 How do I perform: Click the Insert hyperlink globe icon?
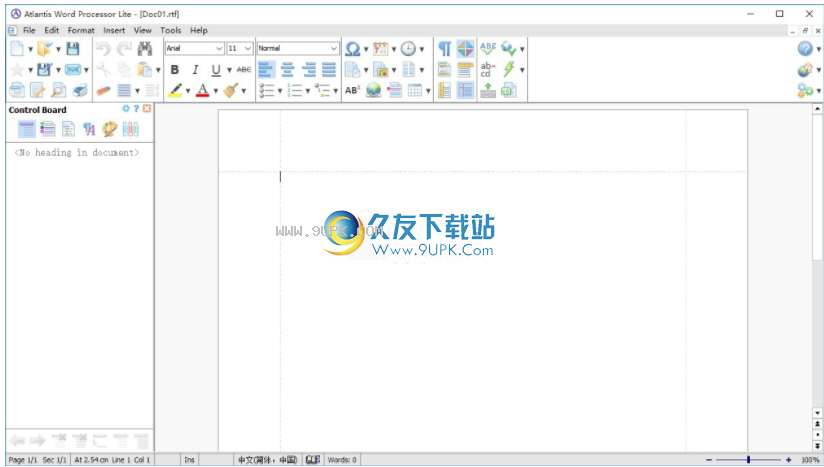click(374, 90)
